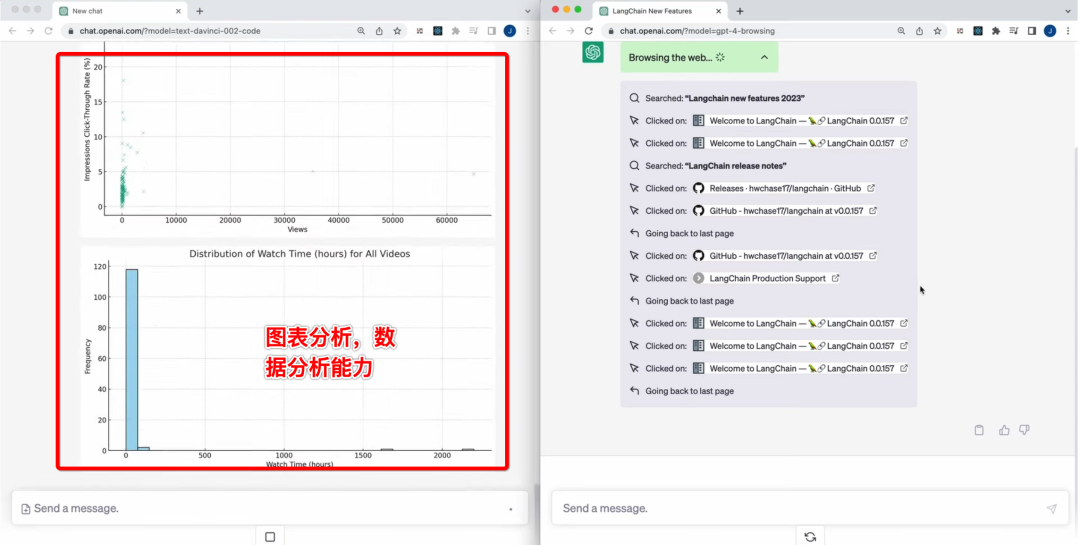This screenshot has width=1080, height=545.
Task: Copy the response with the clipboard icon
Action: click(979, 430)
